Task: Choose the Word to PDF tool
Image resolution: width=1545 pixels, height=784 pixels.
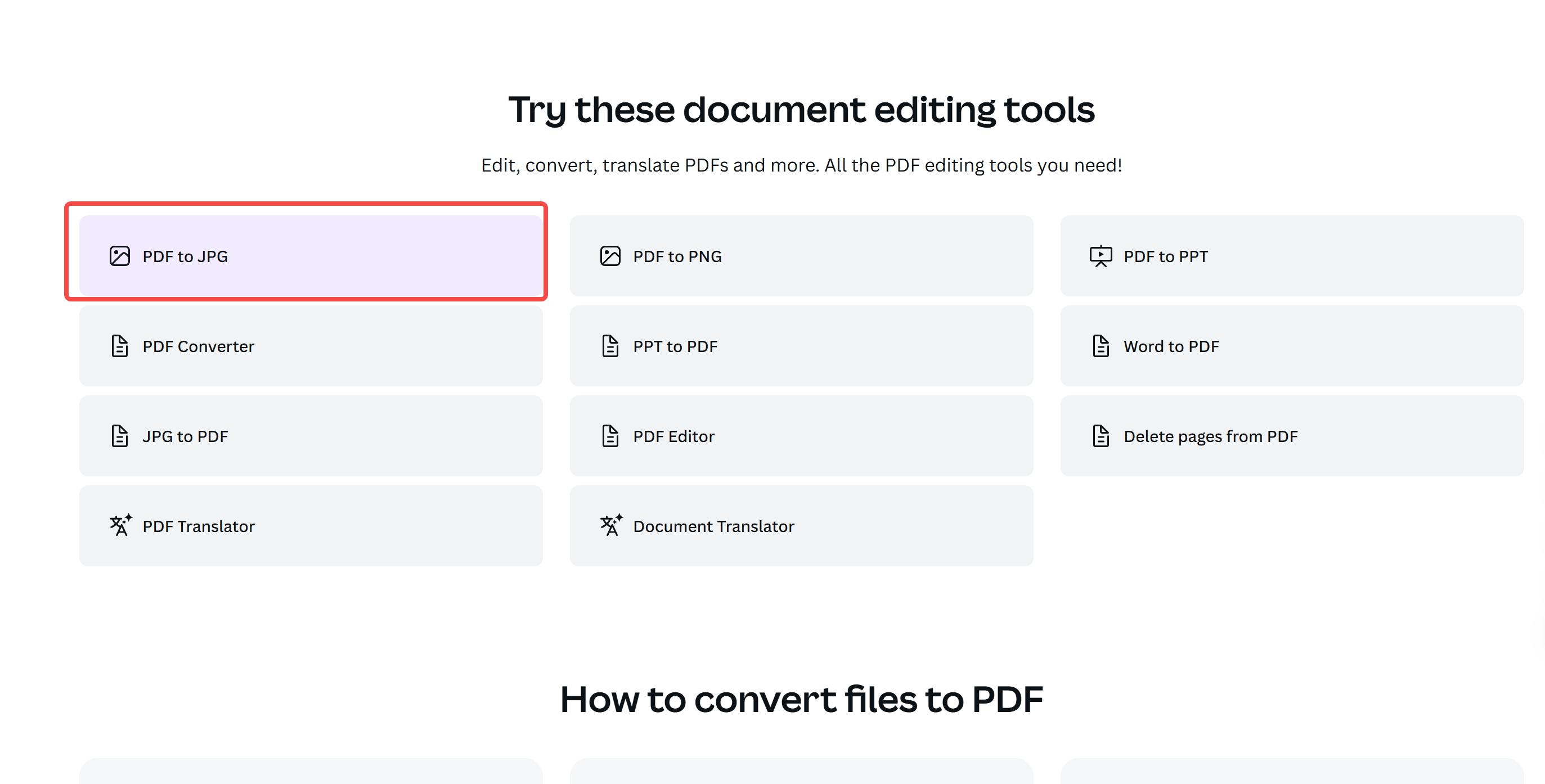Action: point(1292,346)
